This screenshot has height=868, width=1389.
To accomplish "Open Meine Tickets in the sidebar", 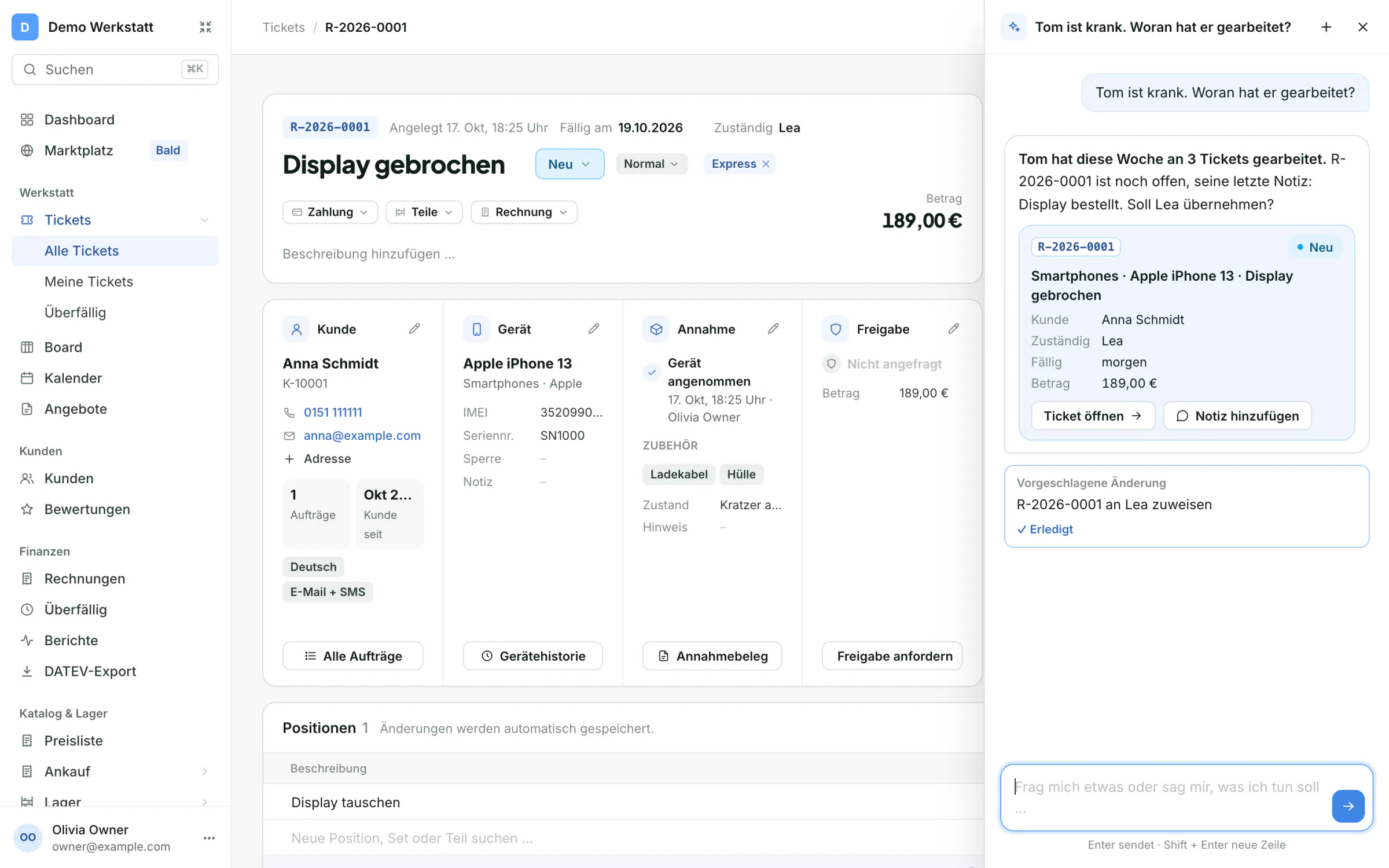I will 89,281.
